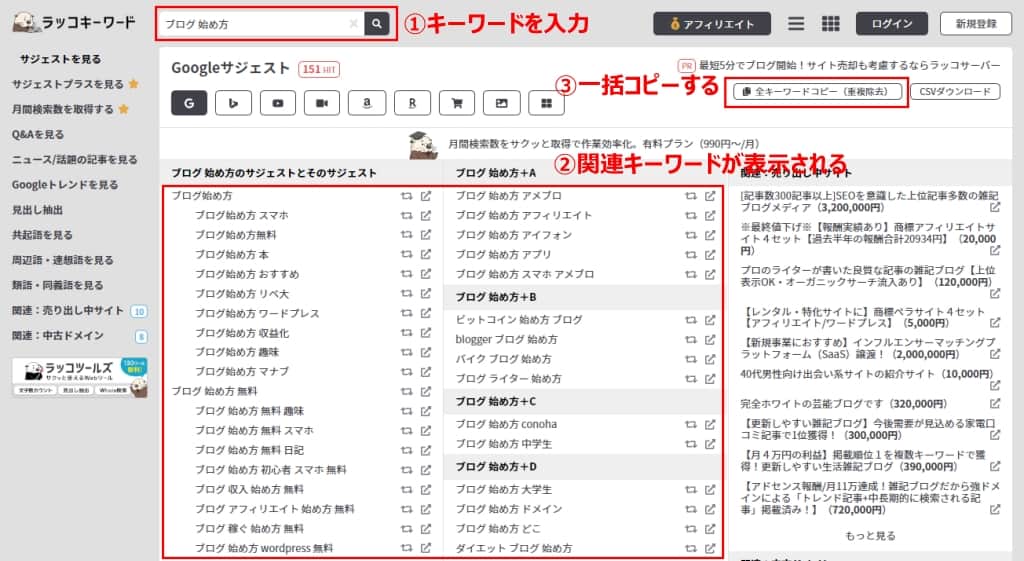The height and width of the screenshot is (561, 1024).
Task: Open ニュース/話題の記事を見る in sidebar
Action: [x=74, y=159]
